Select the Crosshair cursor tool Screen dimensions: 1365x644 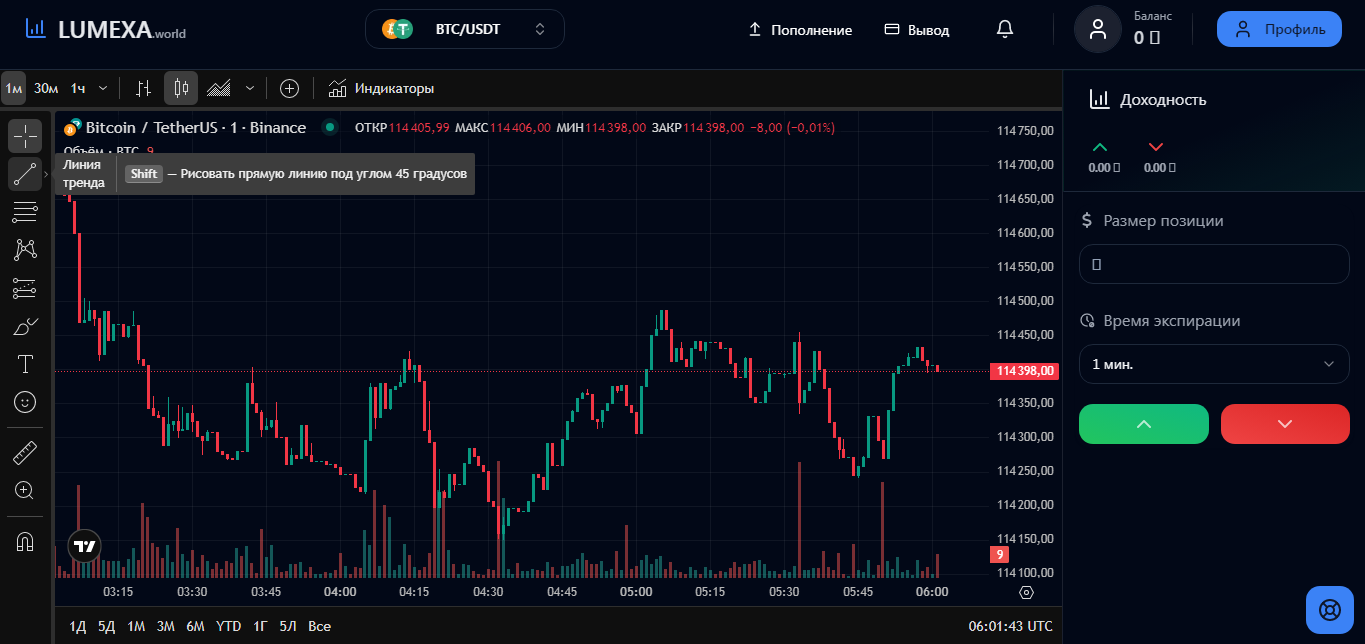pyautogui.click(x=25, y=135)
